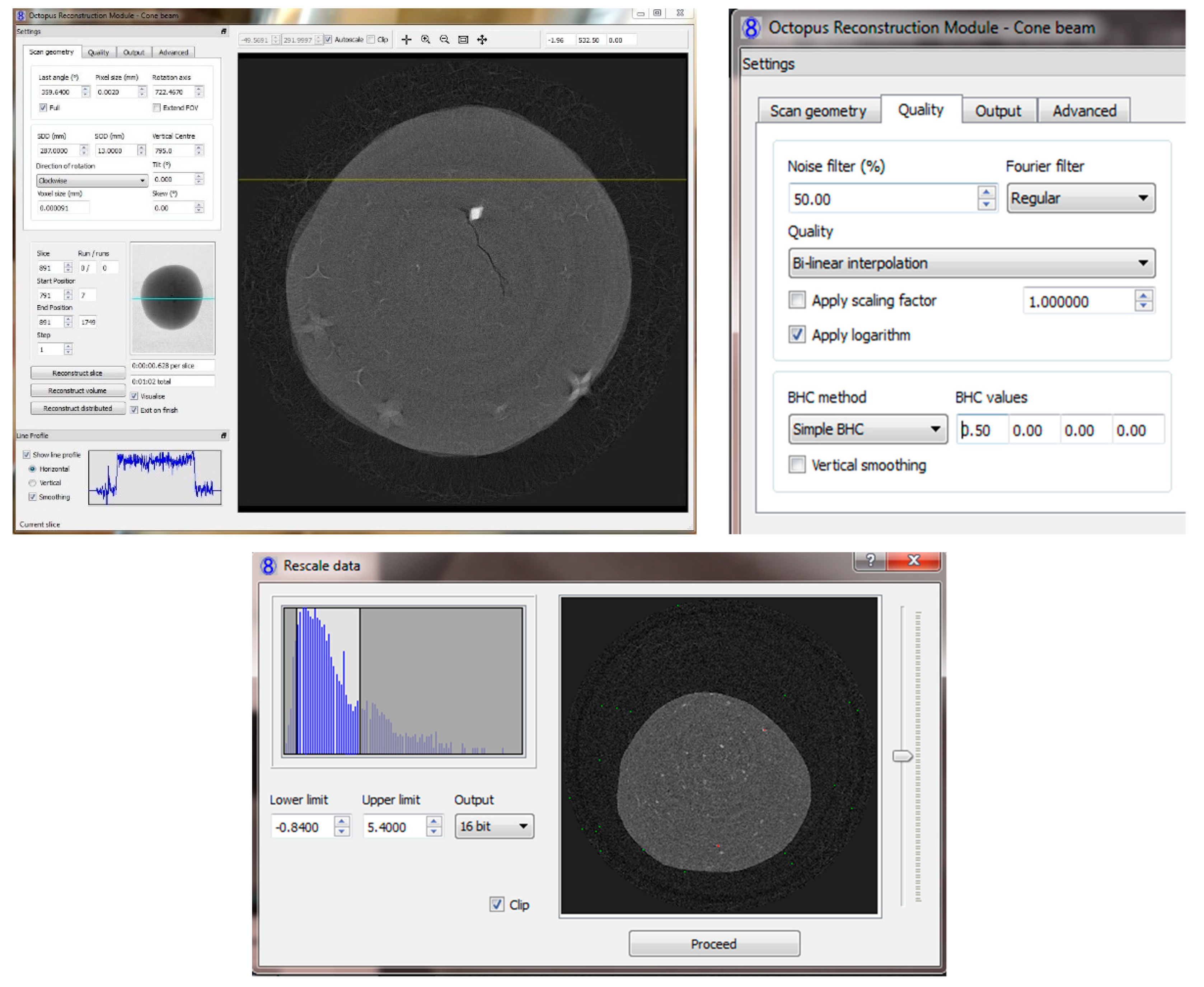Increase the Lower limit -0.8400 with stepper
Screen dimensions: 1204x987
(342, 821)
